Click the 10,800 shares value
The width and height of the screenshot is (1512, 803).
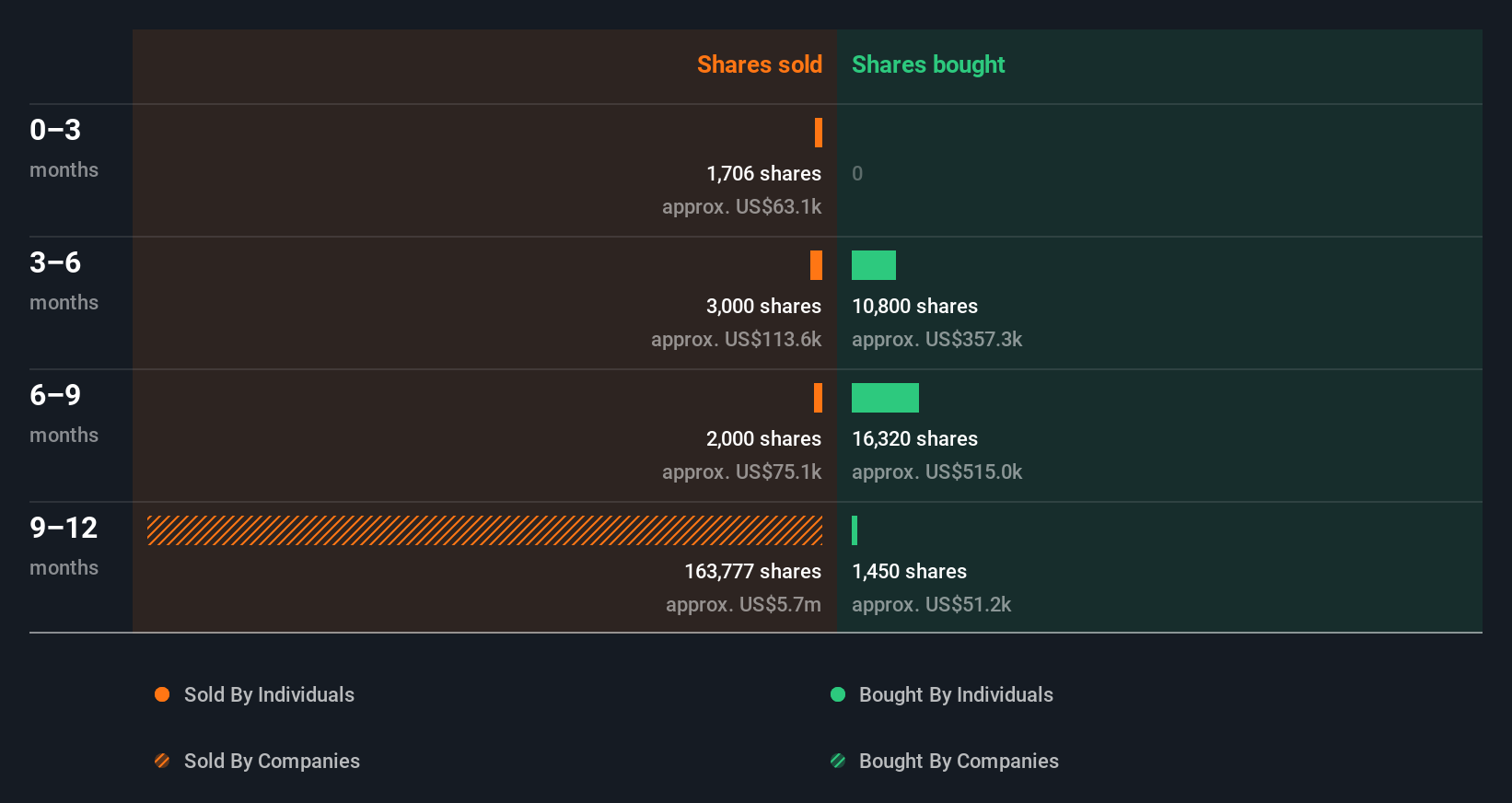point(914,307)
